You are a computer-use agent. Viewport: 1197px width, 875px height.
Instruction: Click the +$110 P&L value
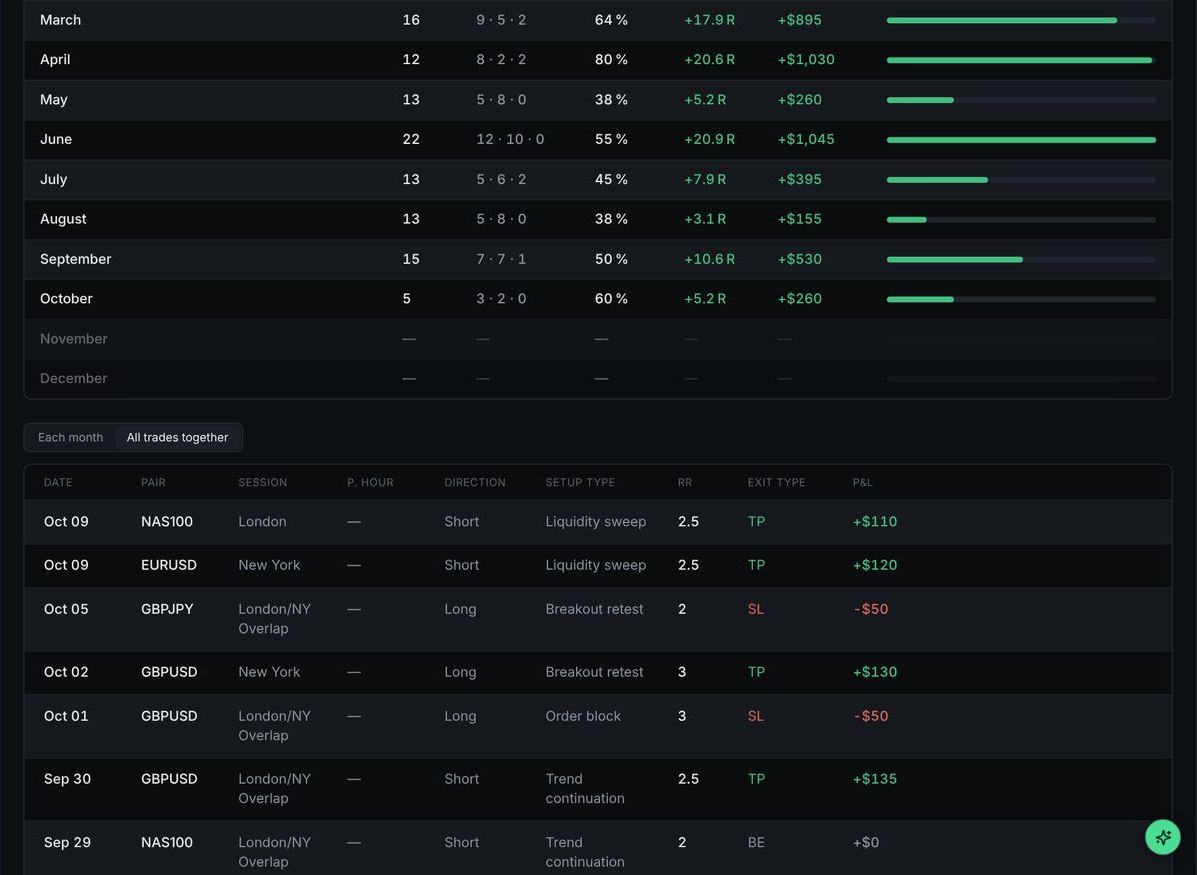pos(875,522)
